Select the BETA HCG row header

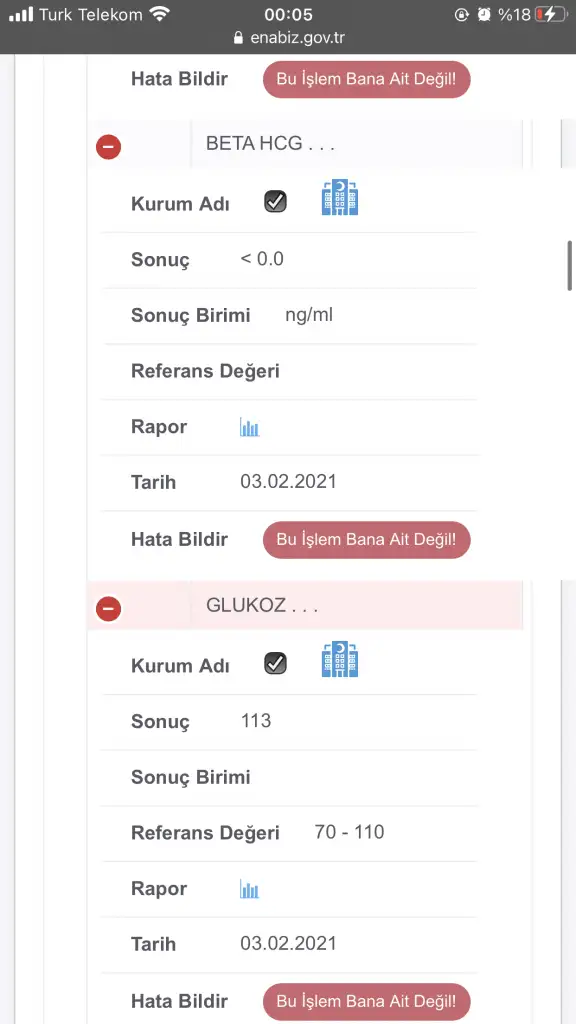click(x=305, y=144)
